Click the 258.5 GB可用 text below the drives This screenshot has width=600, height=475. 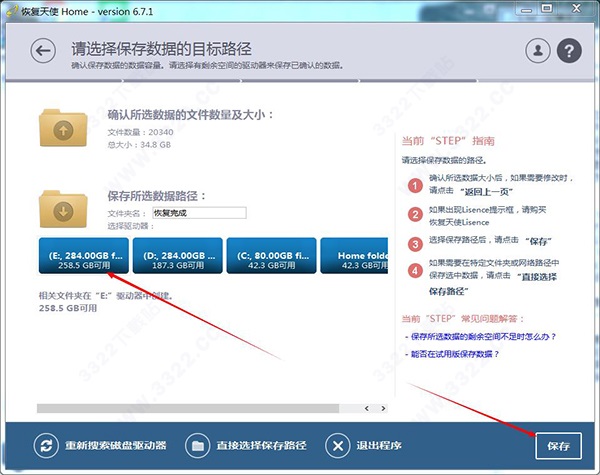[x=68, y=308]
